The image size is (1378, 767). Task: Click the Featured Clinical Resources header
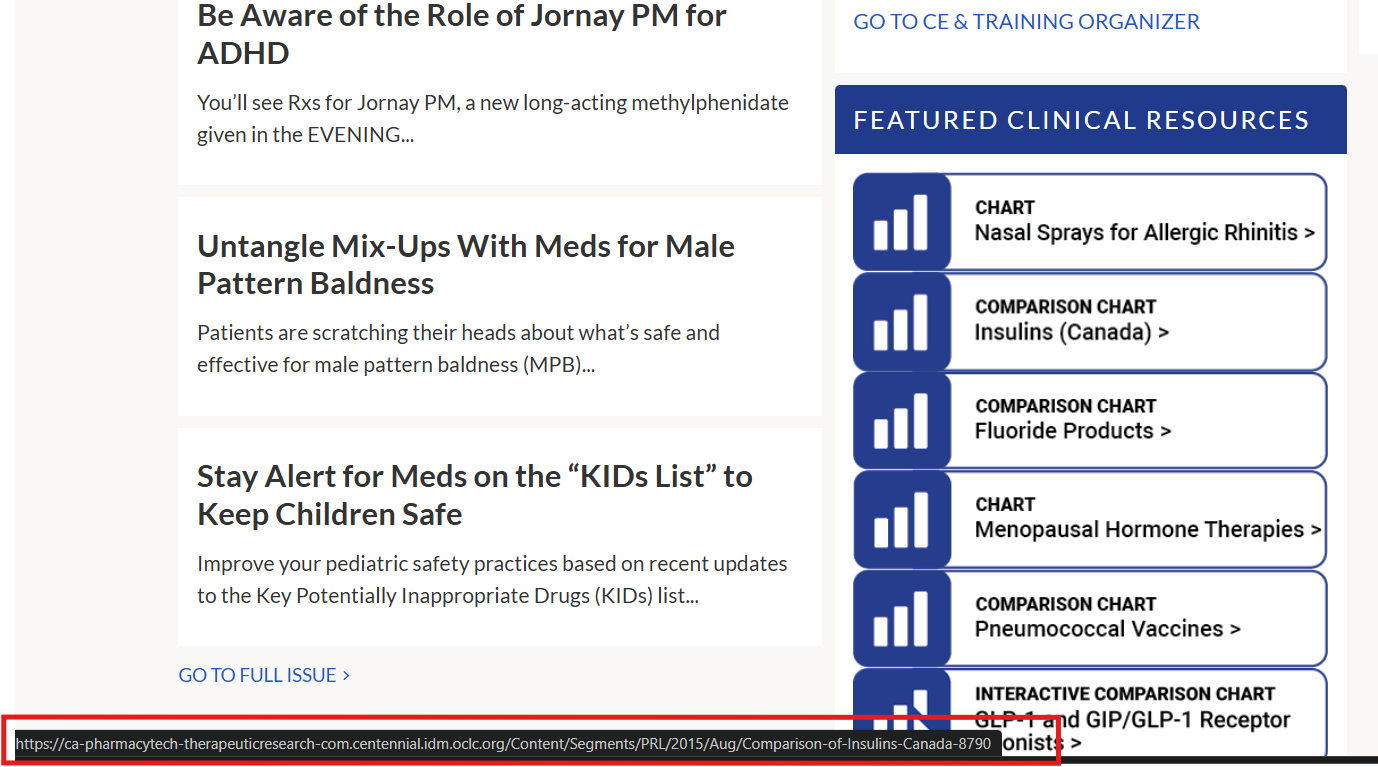tap(1081, 120)
